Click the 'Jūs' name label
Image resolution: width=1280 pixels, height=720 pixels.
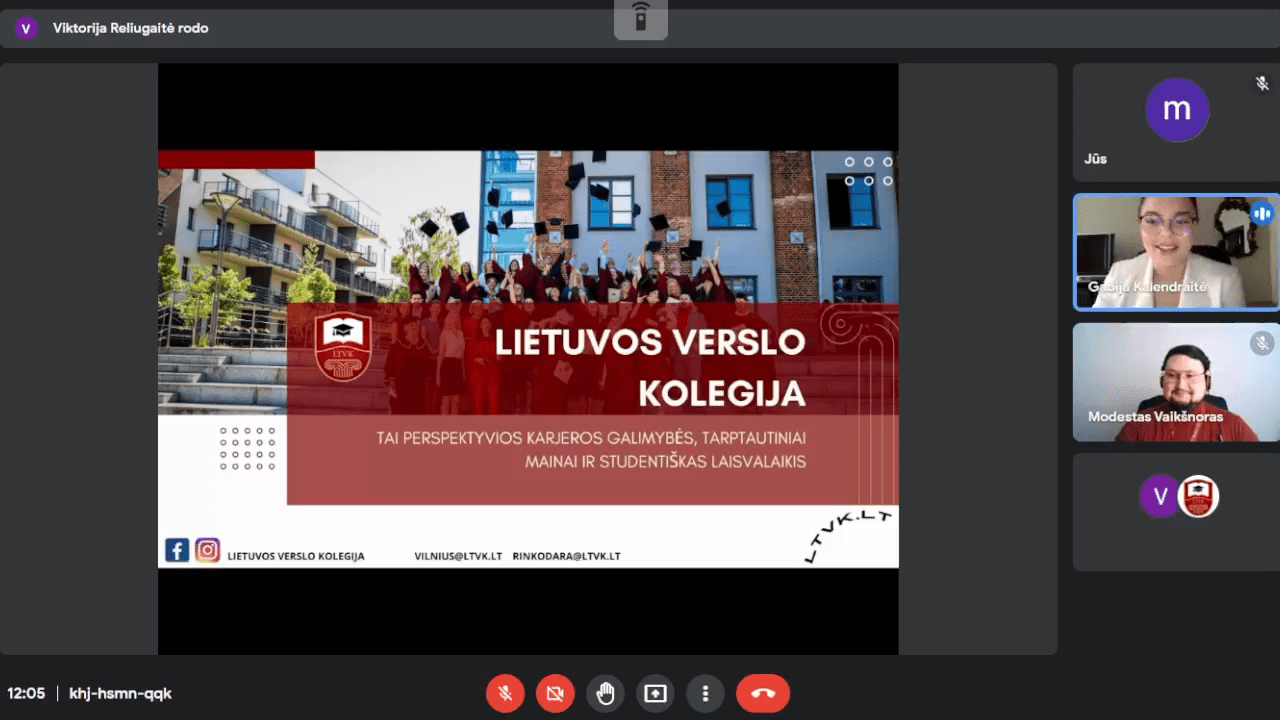pyautogui.click(x=1095, y=159)
